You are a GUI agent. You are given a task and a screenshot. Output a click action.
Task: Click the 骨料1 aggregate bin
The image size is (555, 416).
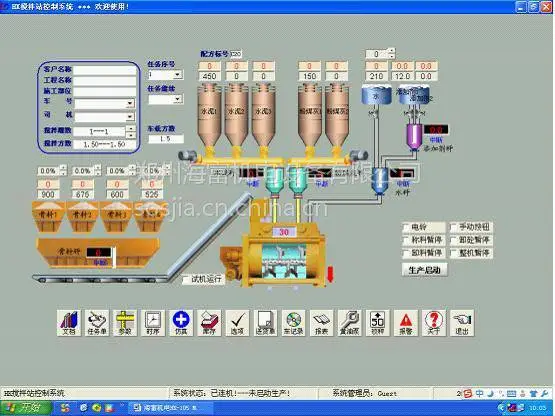click(x=48, y=216)
